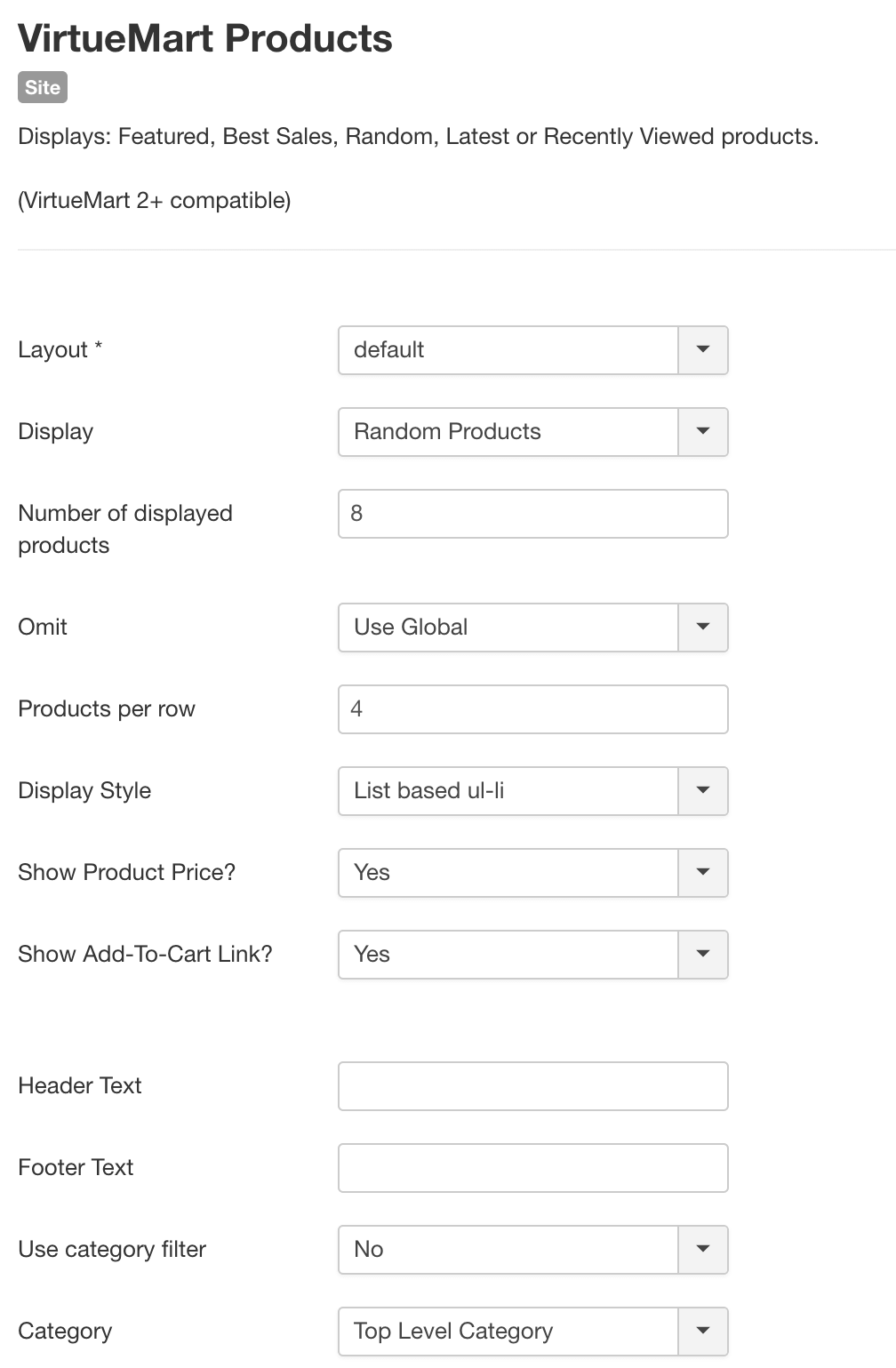Viewport: 896px width, 1368px height.
Task: Open the Use category filter dropdown
Action: (533, 1250)
